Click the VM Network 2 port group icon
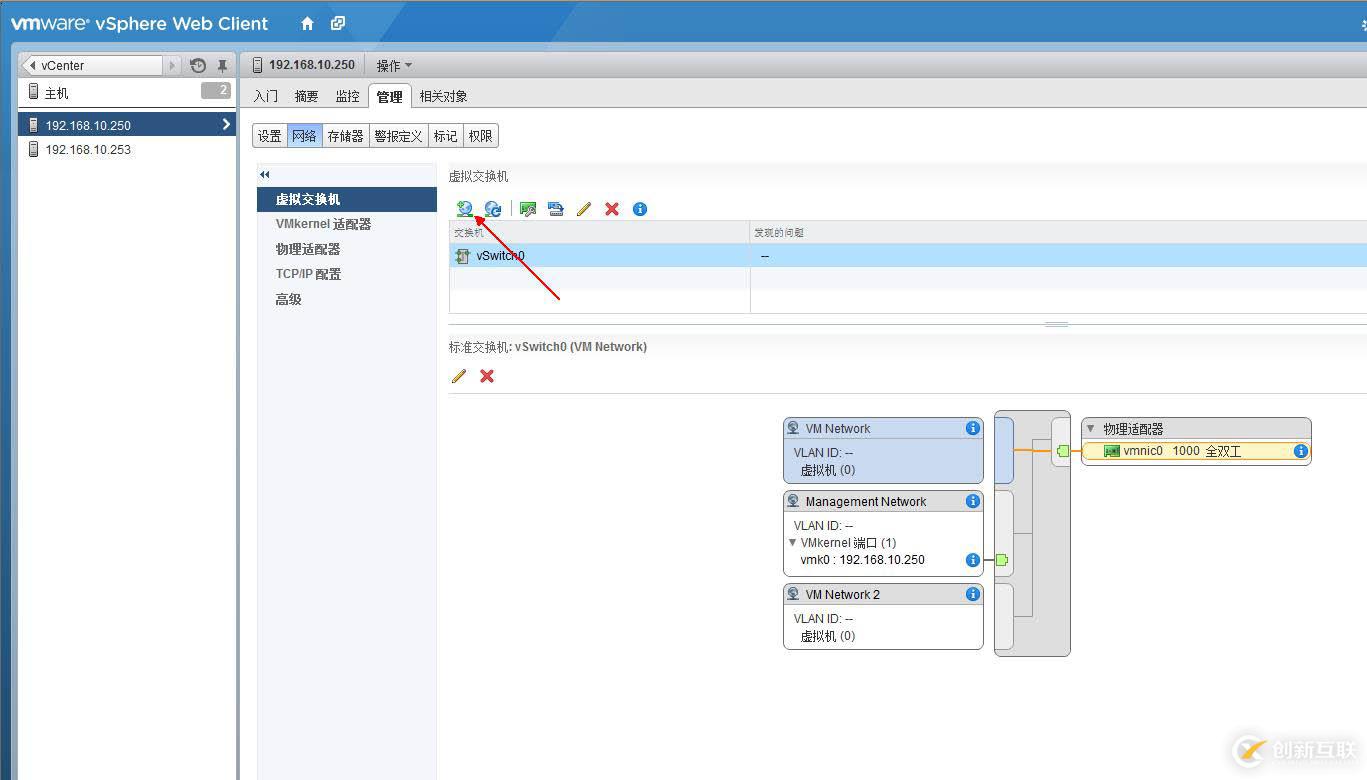 click(x=793, y=594)
